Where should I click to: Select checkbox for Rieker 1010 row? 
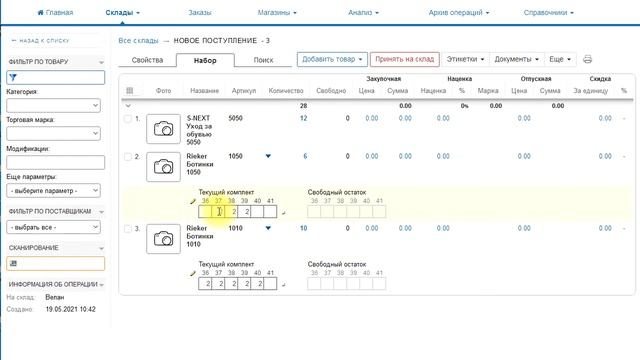click(128, 229)
